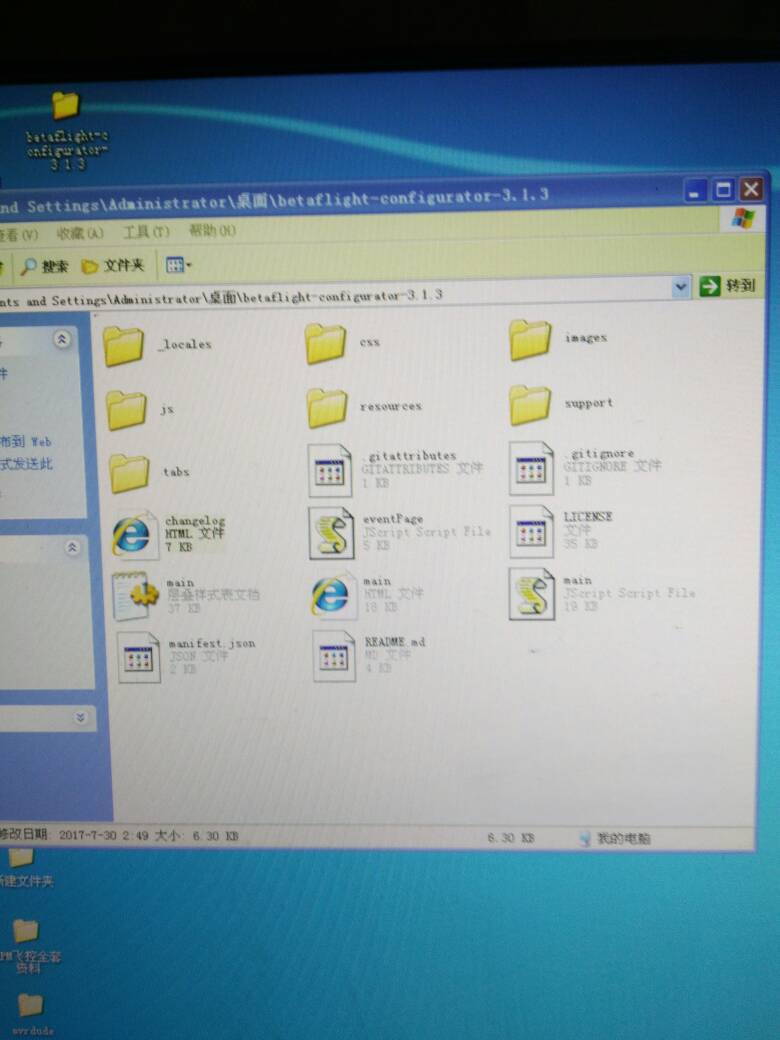Select the js folder icon
This screenshot has width=780, height=1040.
(x=127, y=411)
